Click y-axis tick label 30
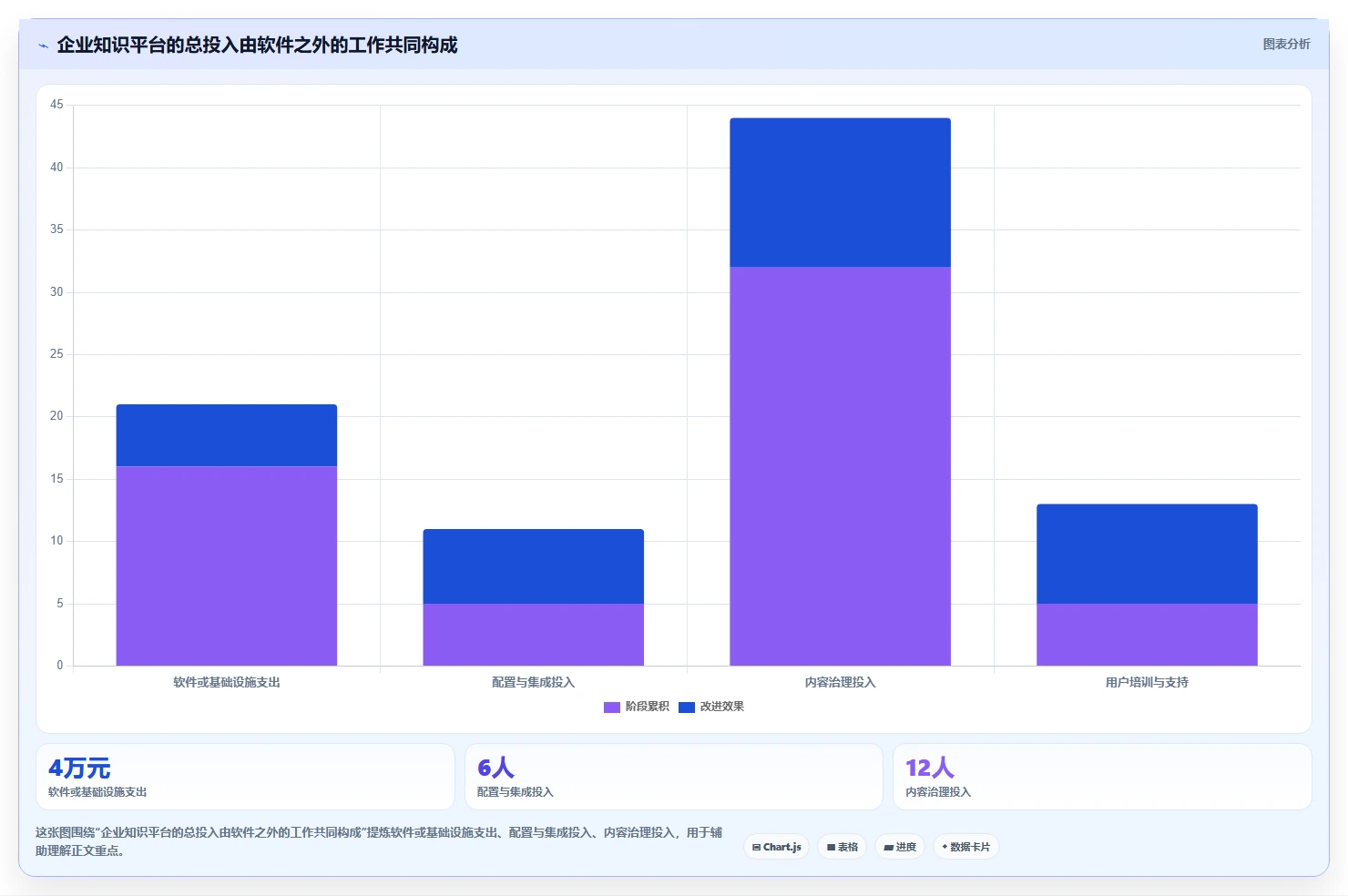The width and height of the screenshot is (1348, 896). tap(56, 292)
